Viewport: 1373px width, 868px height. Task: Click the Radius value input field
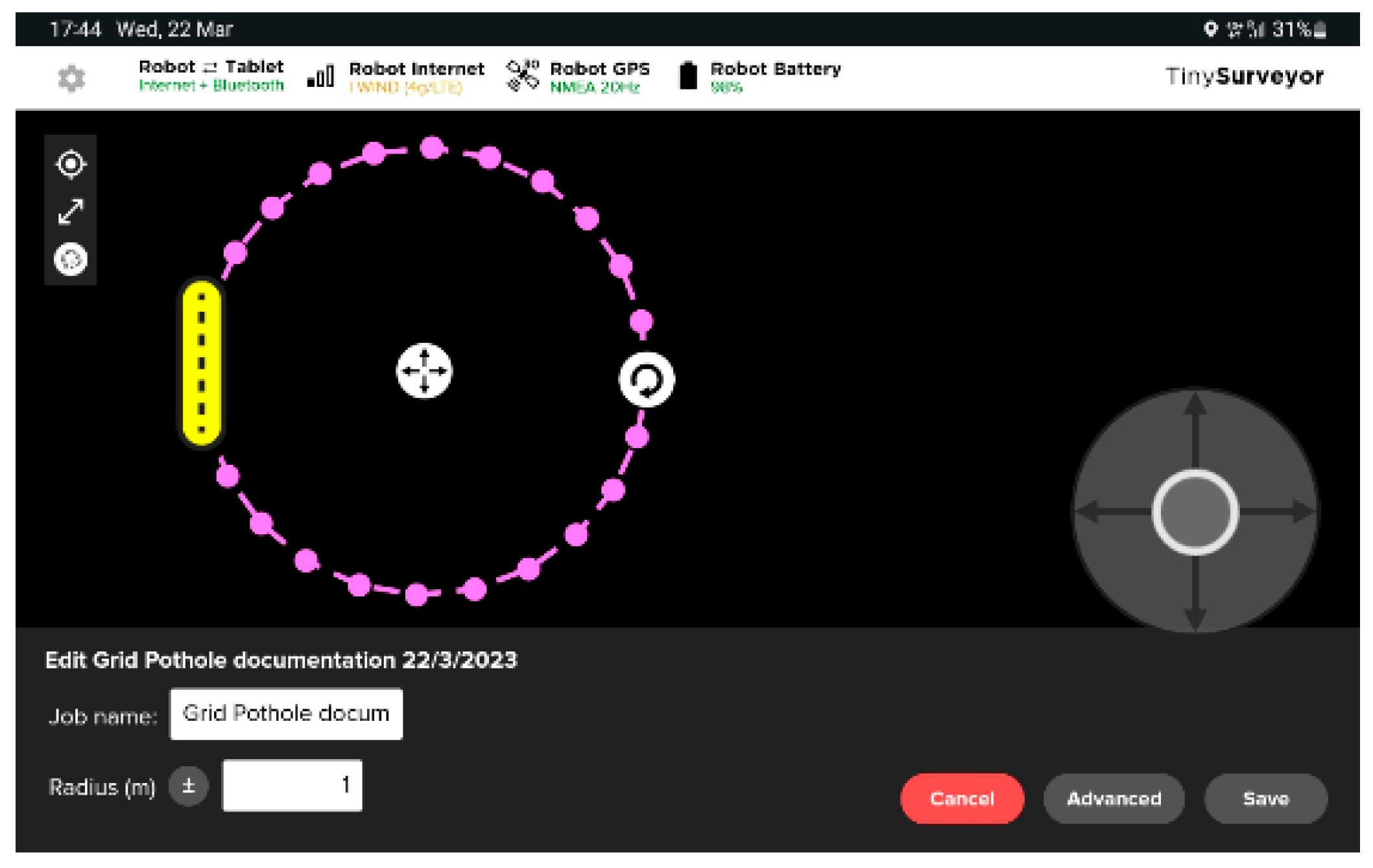tap(293, 785)
